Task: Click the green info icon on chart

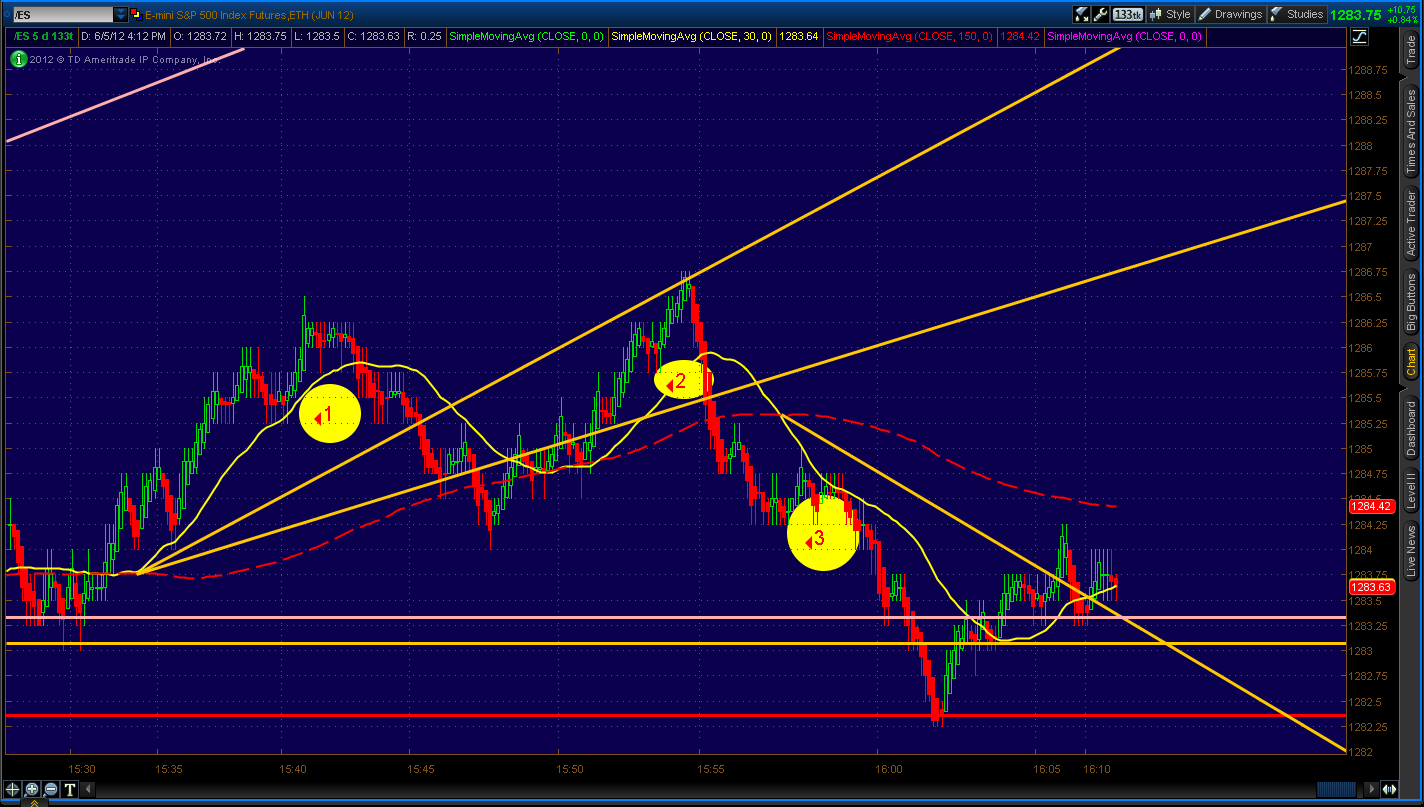Action: (18, 59)
